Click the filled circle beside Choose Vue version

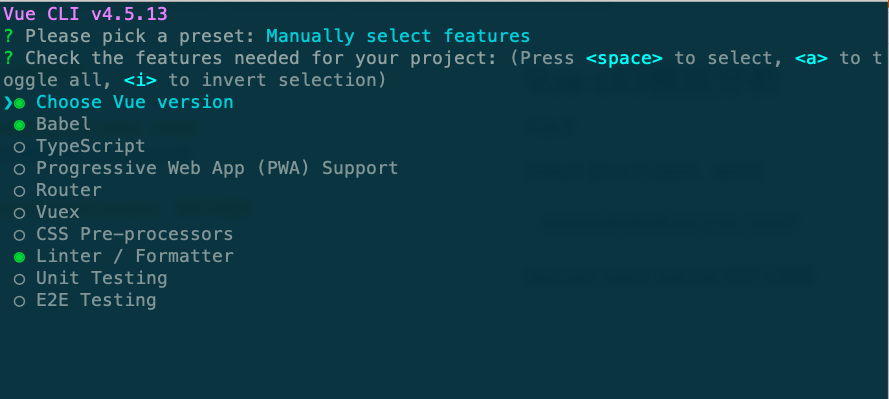tap(20, 103)
